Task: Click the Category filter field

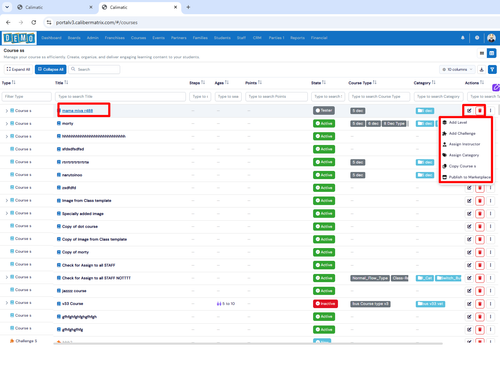Action: tap(438, 97)
